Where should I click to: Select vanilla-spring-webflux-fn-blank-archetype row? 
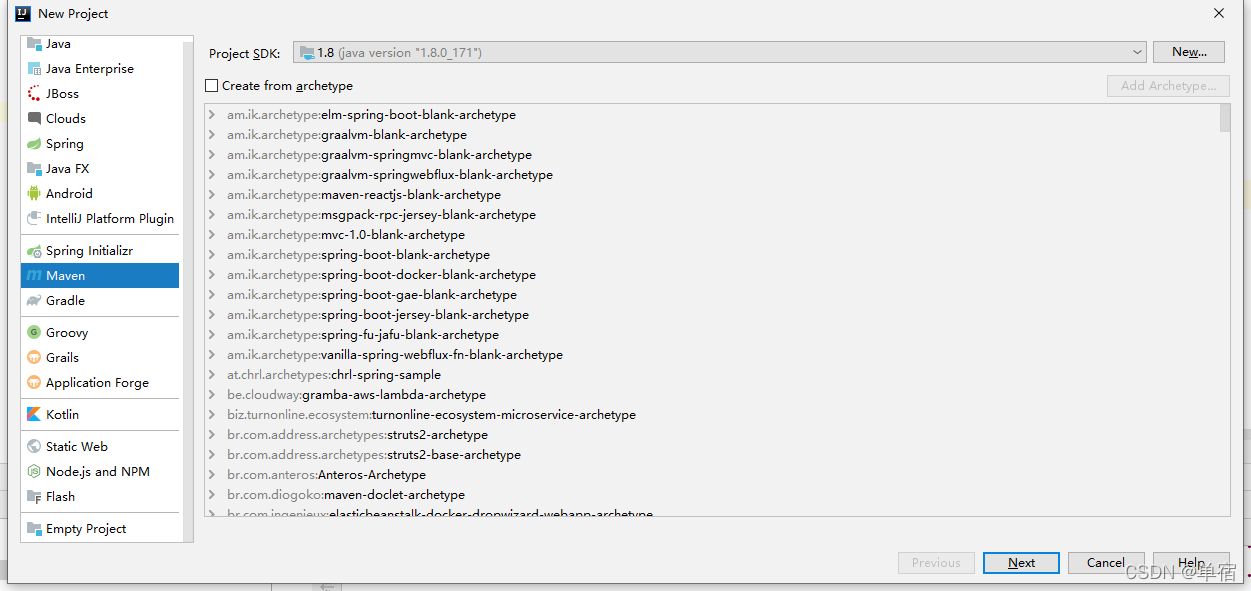[712, 355]
